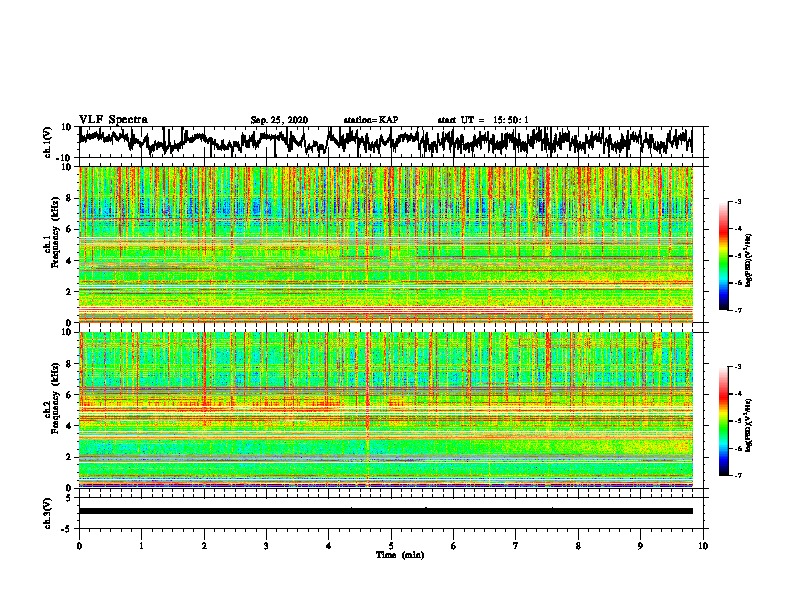The height and width of the screenshot is (612, 792).
Task: Click time axis tick label "10"
Action: pos(703,546)
